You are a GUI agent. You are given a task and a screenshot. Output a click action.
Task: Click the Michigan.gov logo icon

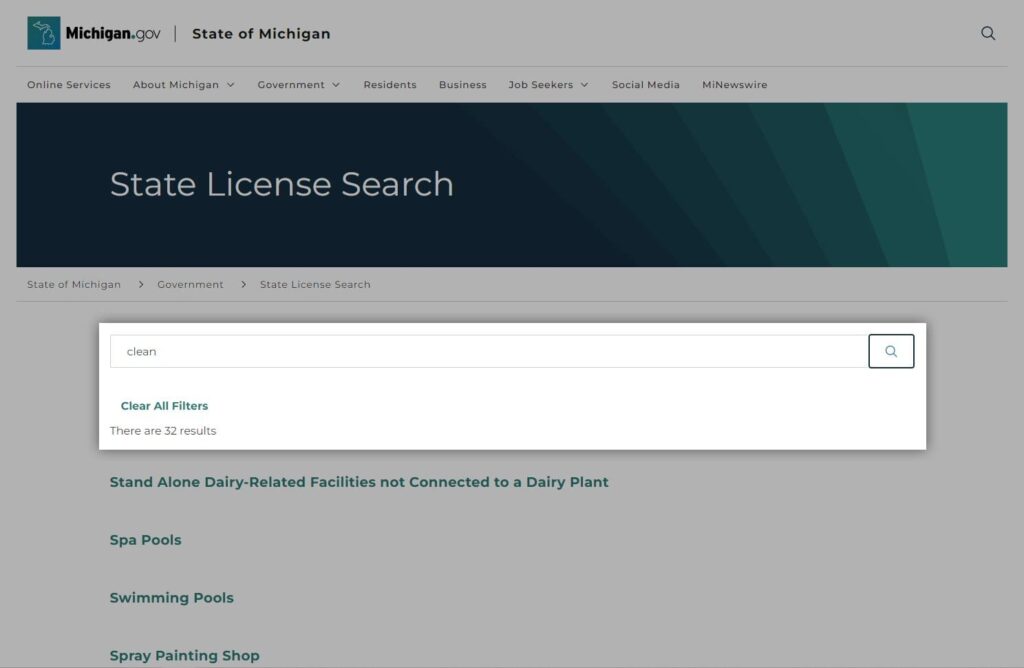pos(42,32)
